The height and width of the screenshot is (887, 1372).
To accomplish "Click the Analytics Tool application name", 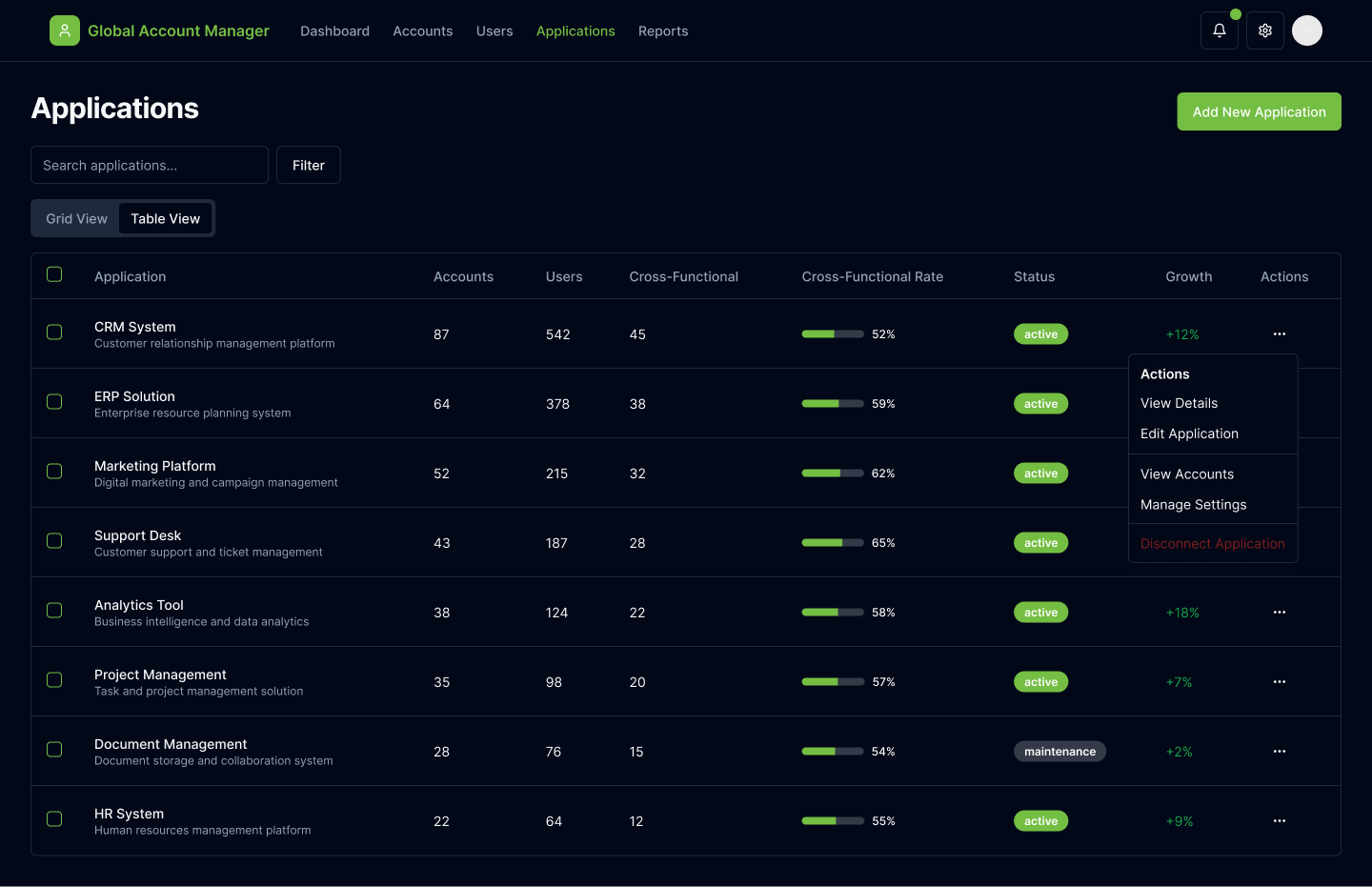I will 139,605.
